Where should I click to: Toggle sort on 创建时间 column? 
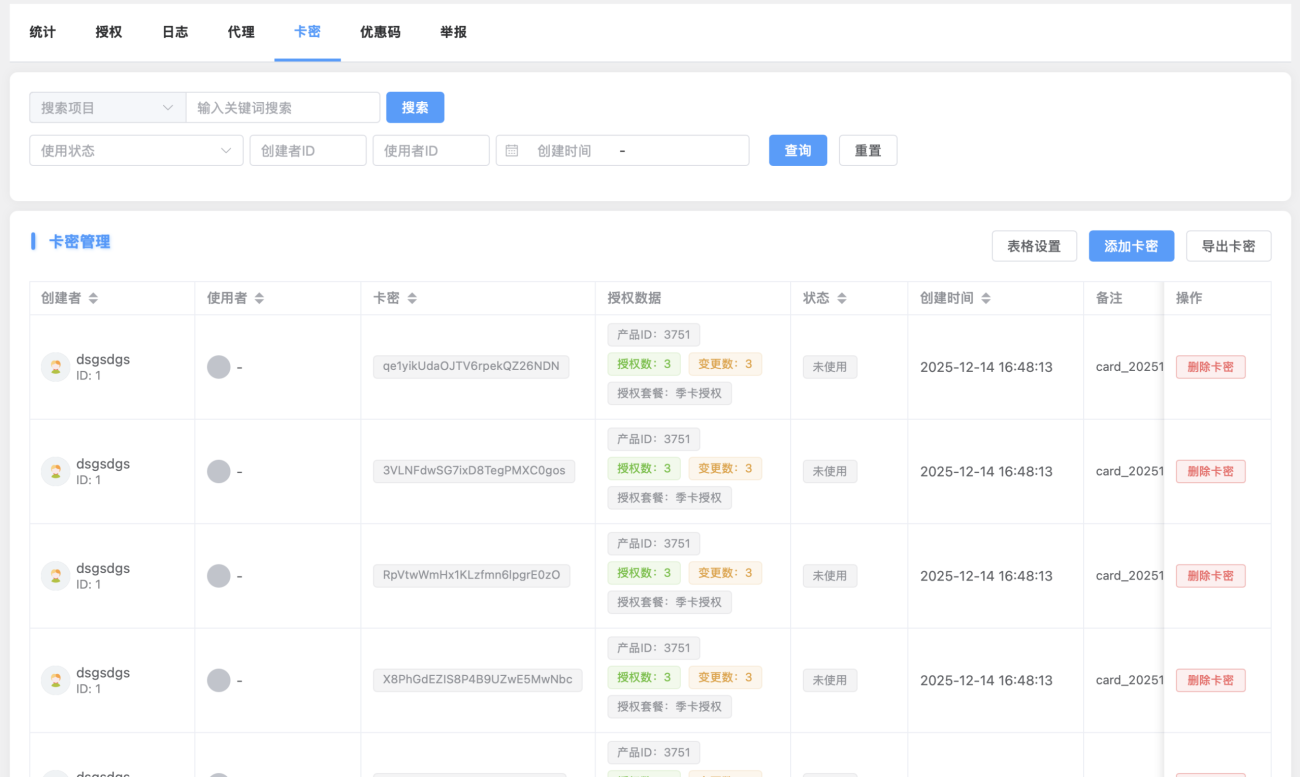coord(986,298)
